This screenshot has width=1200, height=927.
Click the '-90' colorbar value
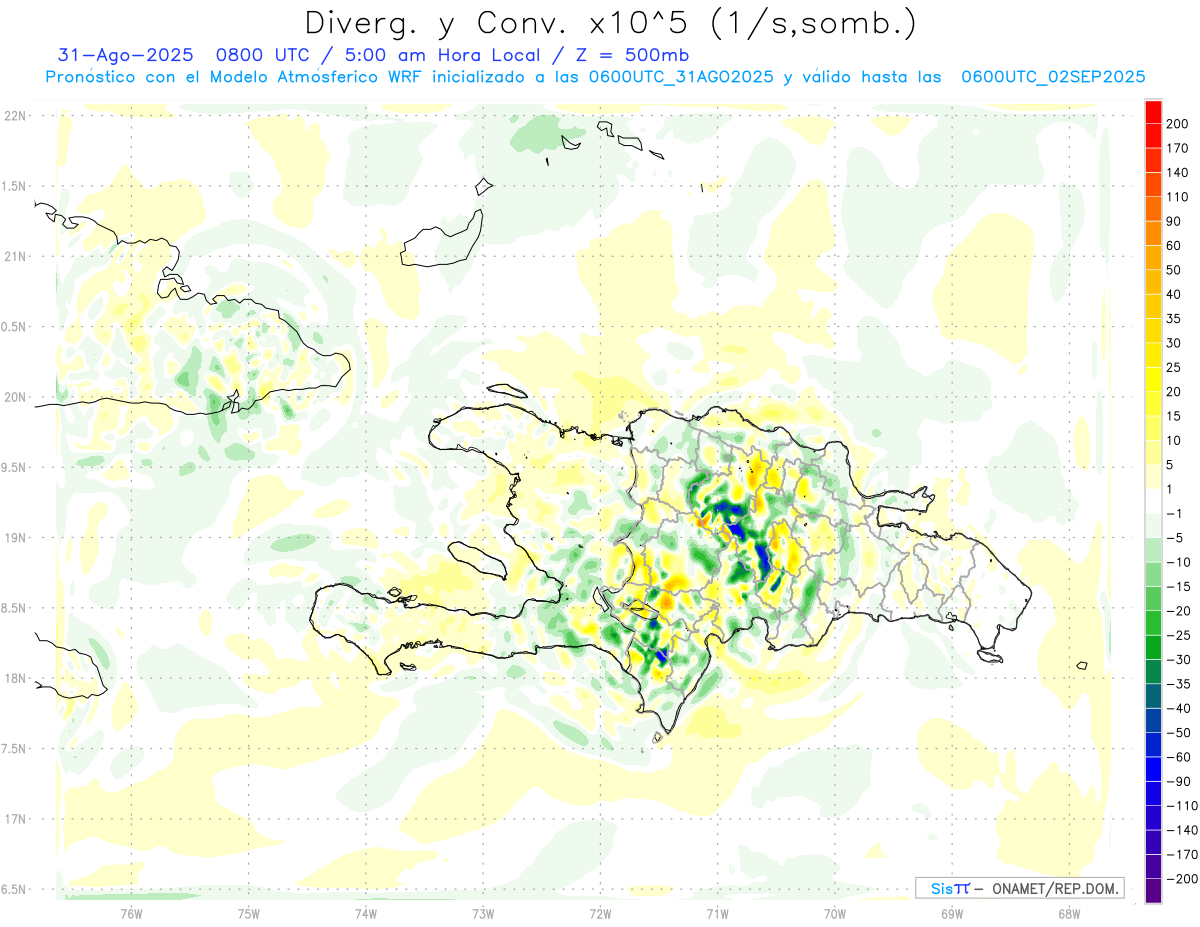pos(1176,782)
